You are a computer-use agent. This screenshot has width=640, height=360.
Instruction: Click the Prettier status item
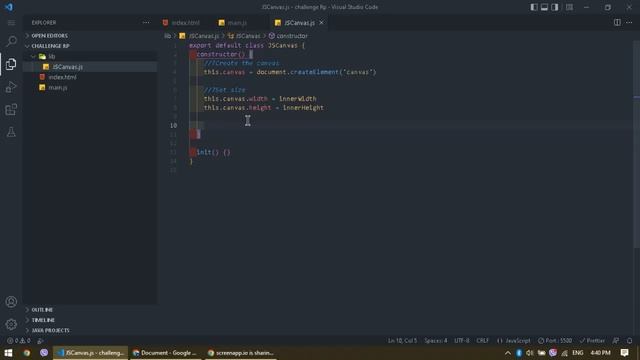[592, 340]
